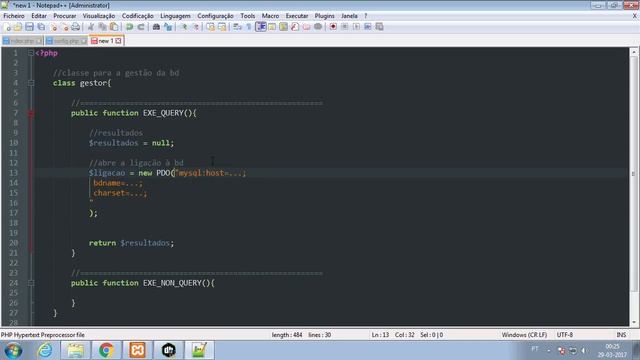
Task: Toggle the highlighted indent guide button
Action: tap(260, 27)
